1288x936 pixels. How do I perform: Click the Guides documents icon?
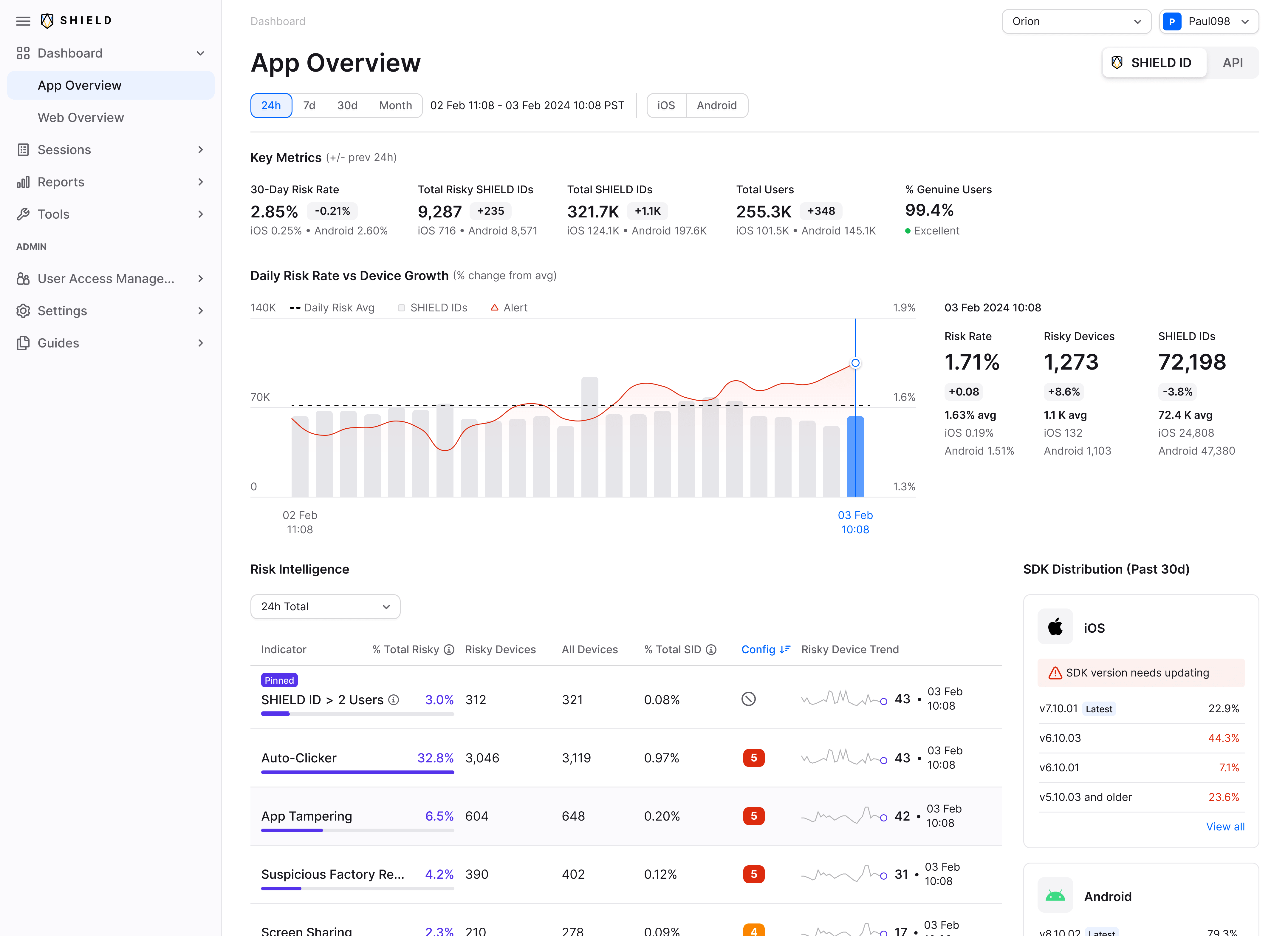[x=23, y=343]
